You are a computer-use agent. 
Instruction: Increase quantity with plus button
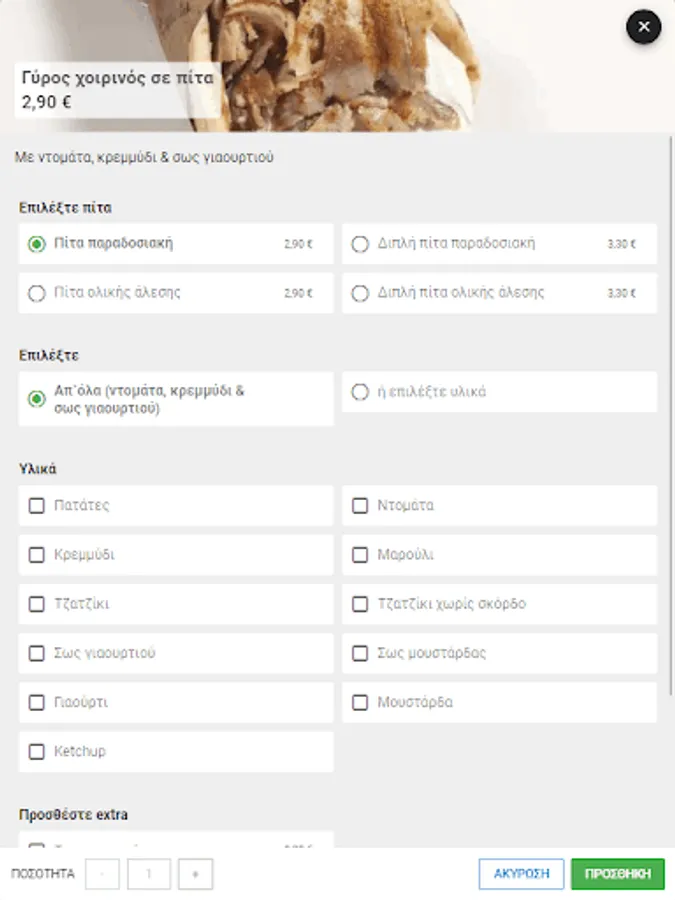195,874
